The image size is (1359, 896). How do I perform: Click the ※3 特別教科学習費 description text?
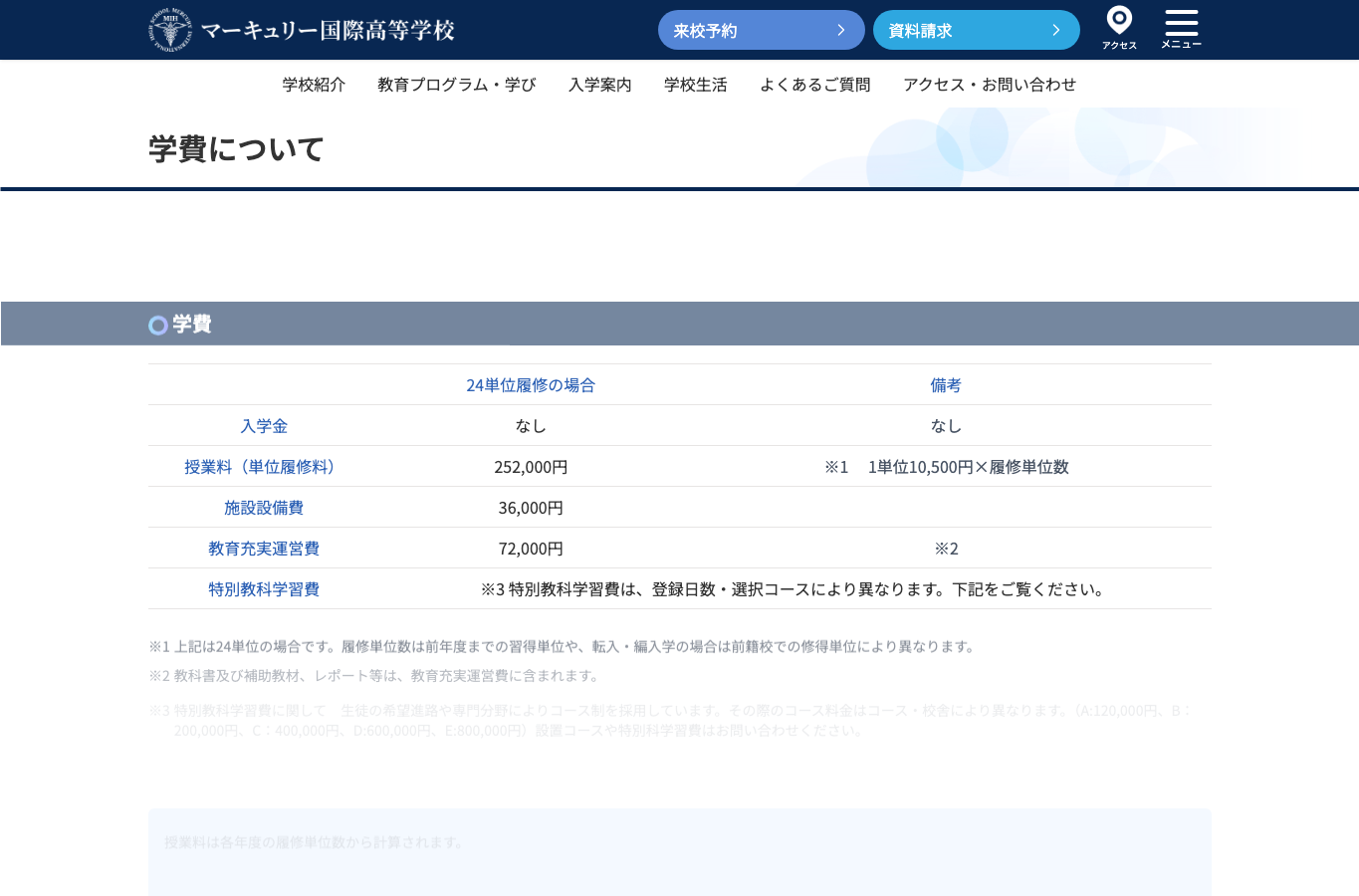795,589
